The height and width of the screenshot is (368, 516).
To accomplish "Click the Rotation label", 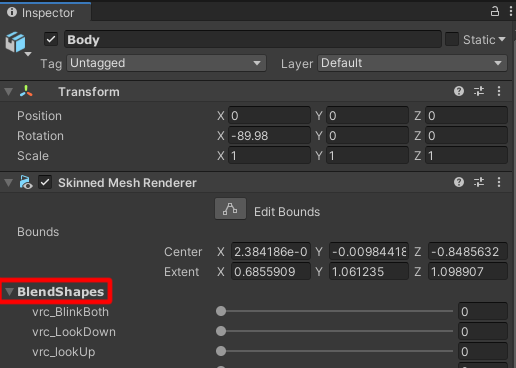I will (x=40, y=136).
